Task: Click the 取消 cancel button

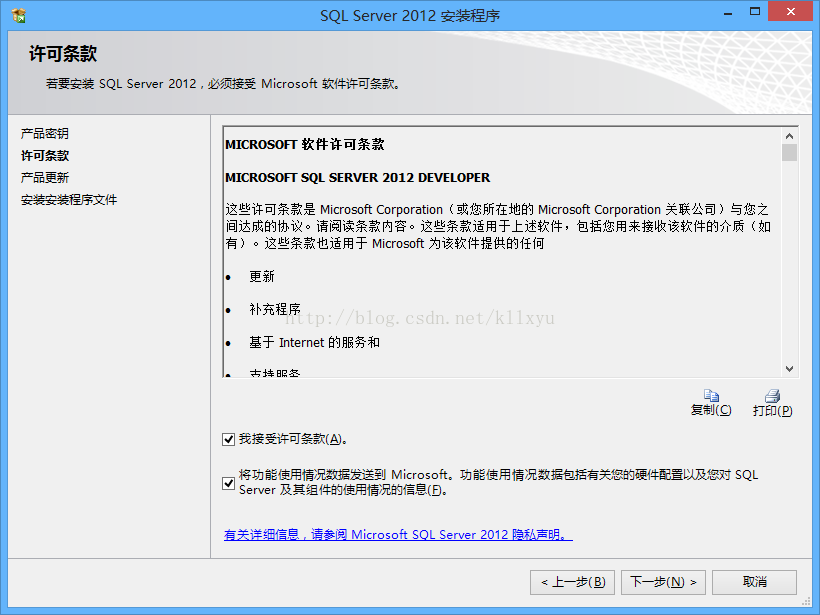Action: [754, 582]
